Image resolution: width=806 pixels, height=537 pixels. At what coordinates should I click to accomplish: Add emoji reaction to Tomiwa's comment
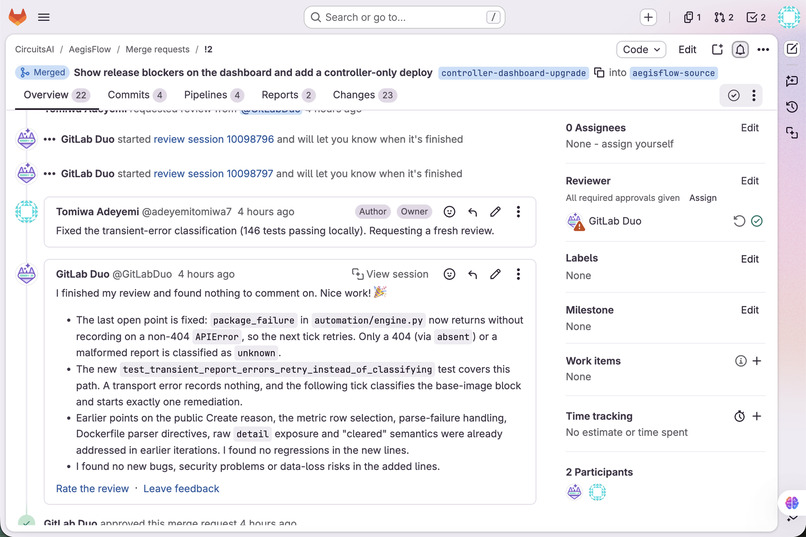tap(449, 212)
